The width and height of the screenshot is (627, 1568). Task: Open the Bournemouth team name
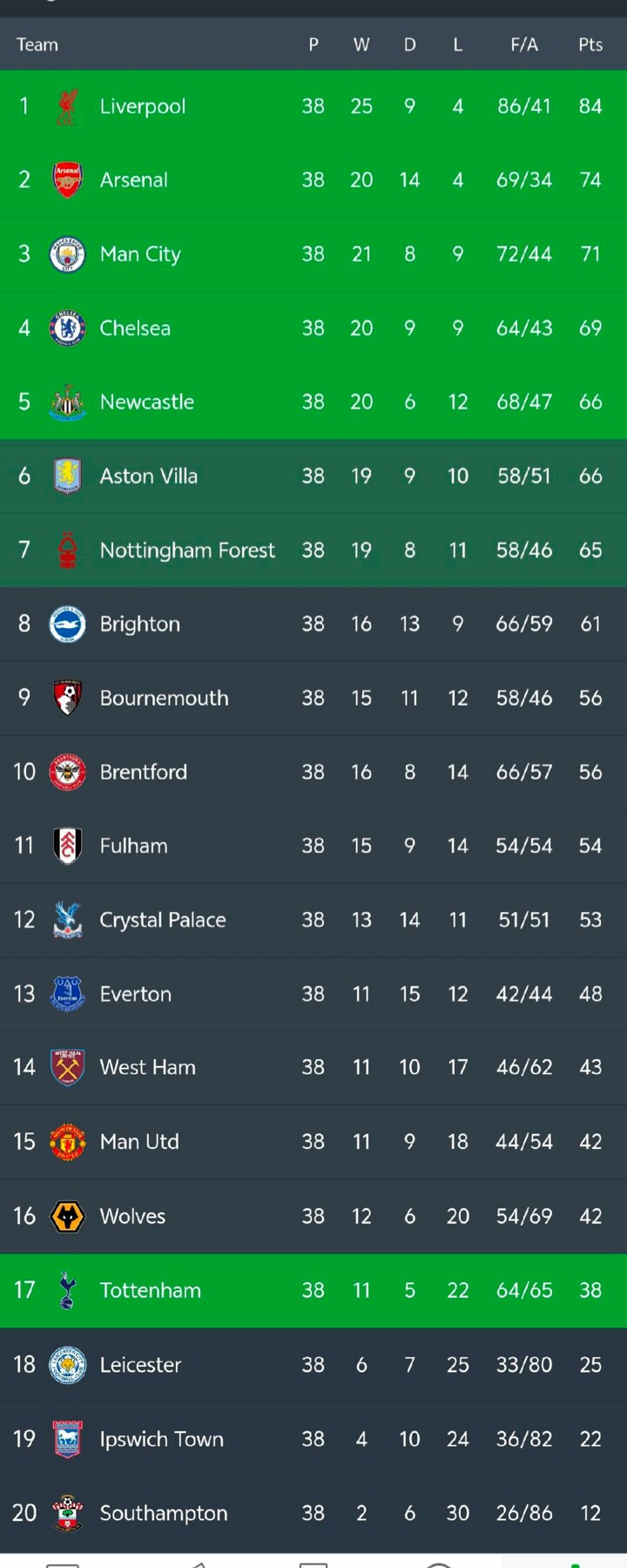[164, 699]
